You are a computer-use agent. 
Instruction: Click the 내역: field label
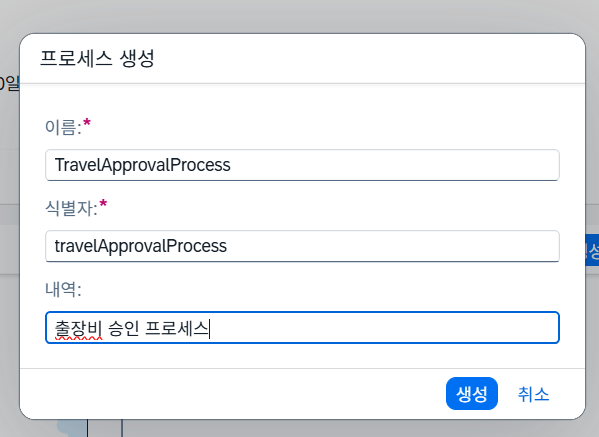pyautogui.click(x=63, y=289)
